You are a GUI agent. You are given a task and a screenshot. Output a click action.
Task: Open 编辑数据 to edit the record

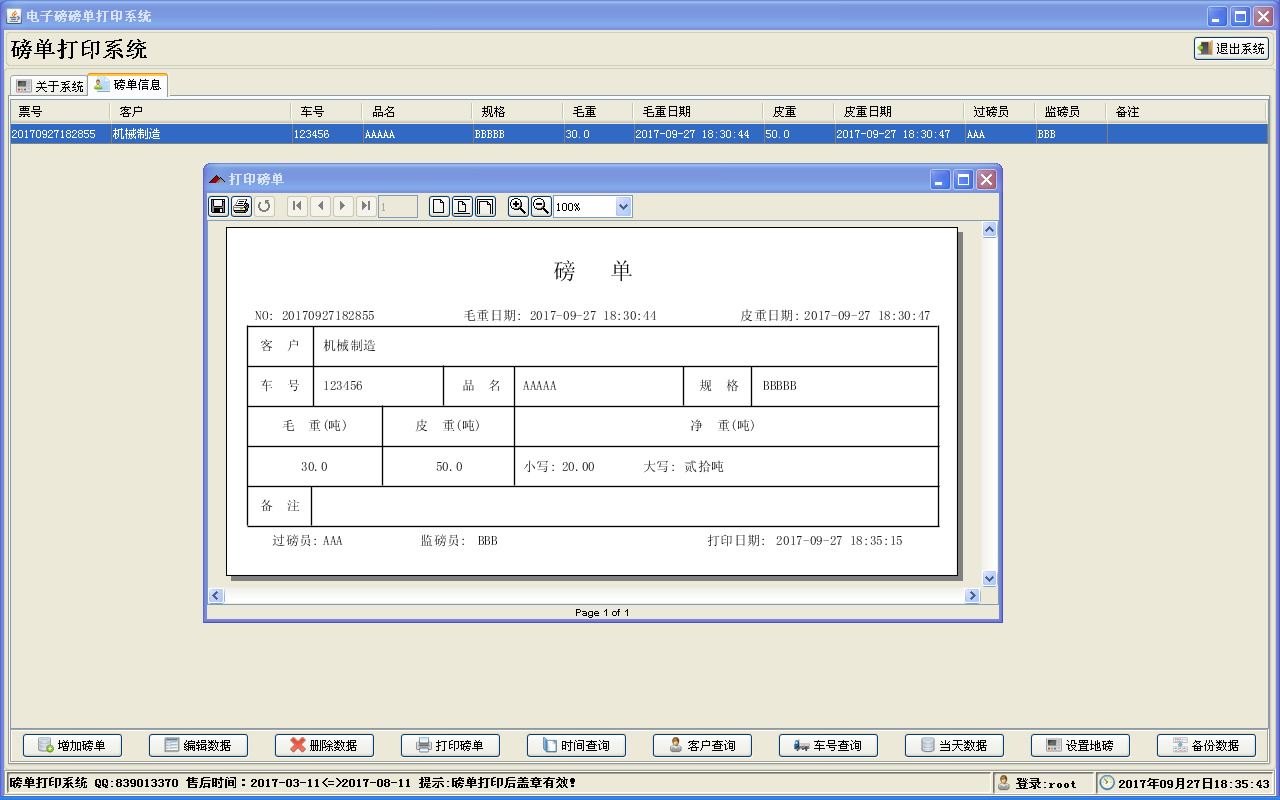pos(198,745)
